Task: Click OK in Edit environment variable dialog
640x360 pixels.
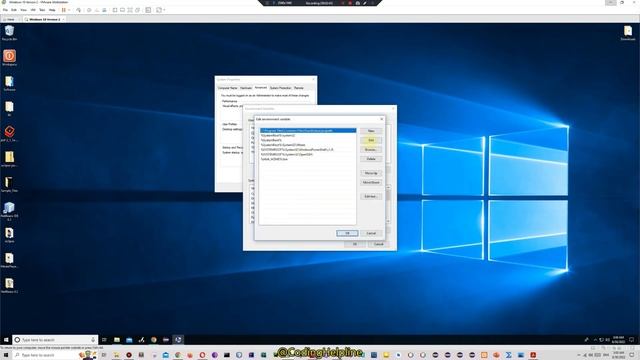Action: pyautogui.click(x=347, y=233)
